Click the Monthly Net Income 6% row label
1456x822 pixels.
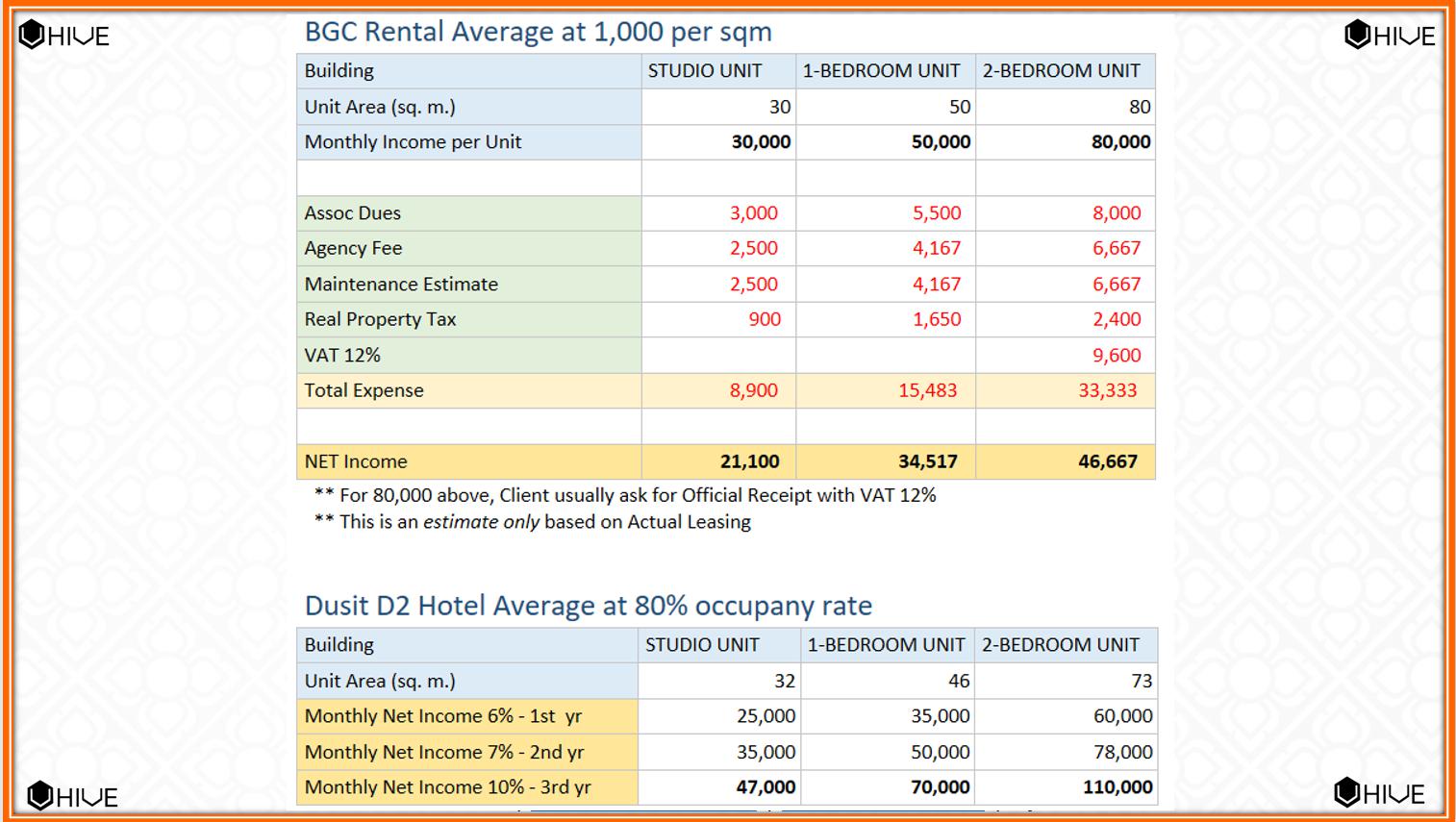click(442, 716)
